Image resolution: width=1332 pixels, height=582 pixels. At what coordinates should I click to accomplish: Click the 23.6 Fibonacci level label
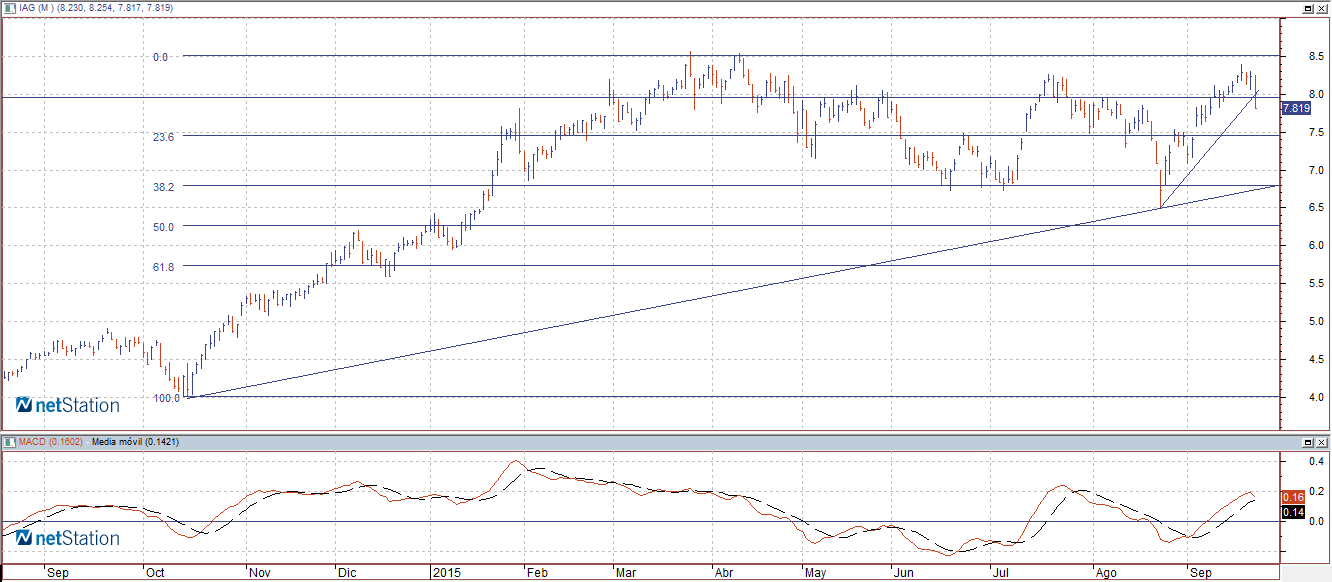pos(164,137)
